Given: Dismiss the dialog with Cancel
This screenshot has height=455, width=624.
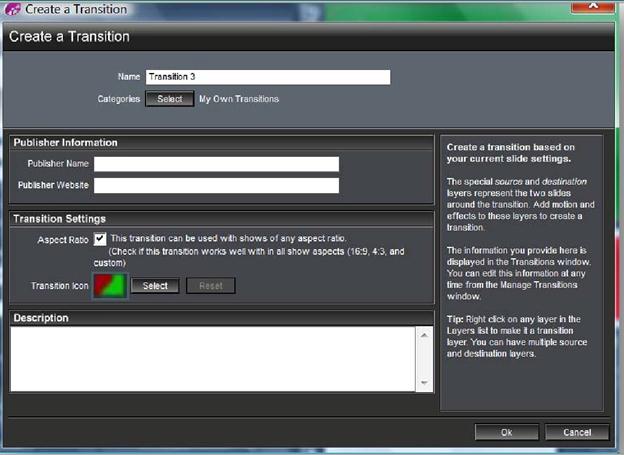Looking at the screenshot, I should click(x=577, y=432).
